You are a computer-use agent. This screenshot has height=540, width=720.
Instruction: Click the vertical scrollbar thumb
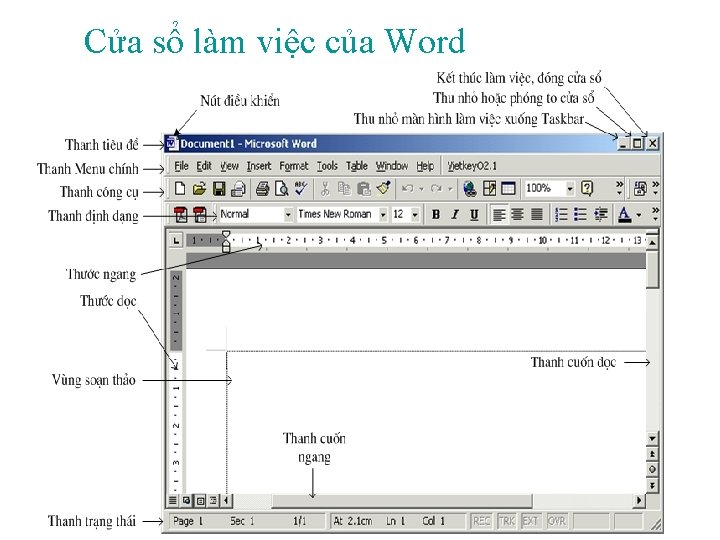[652, 269]
